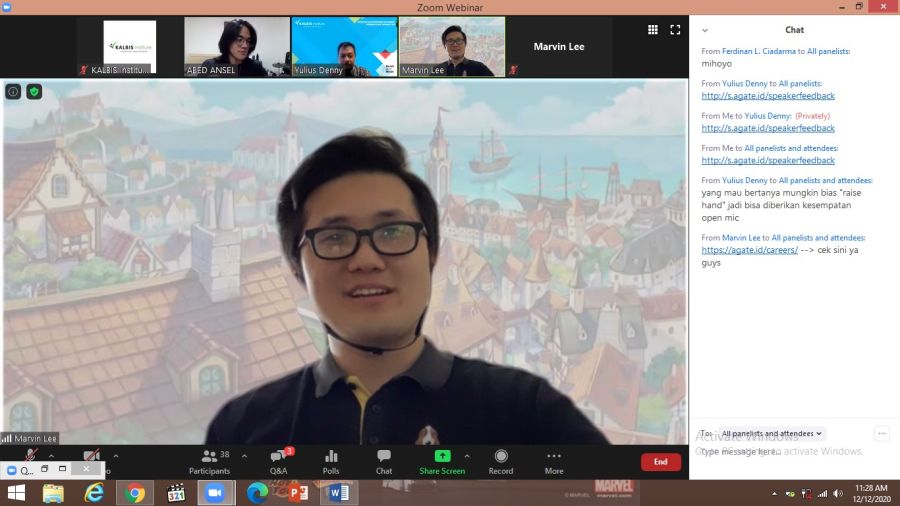Close the small minimized Zoom window
The width and height of the screenshot is (900, 506).
86,469
